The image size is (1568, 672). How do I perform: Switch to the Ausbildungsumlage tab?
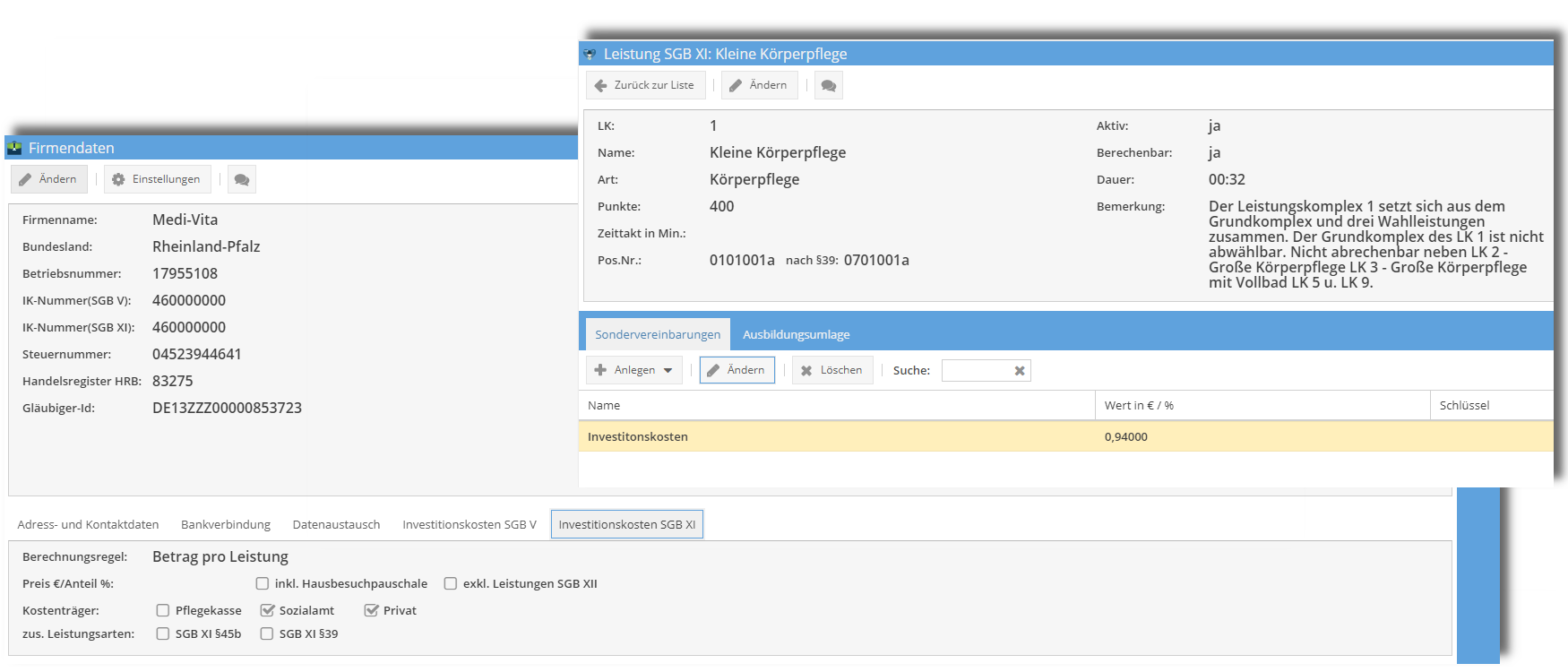tap(796, 334)
